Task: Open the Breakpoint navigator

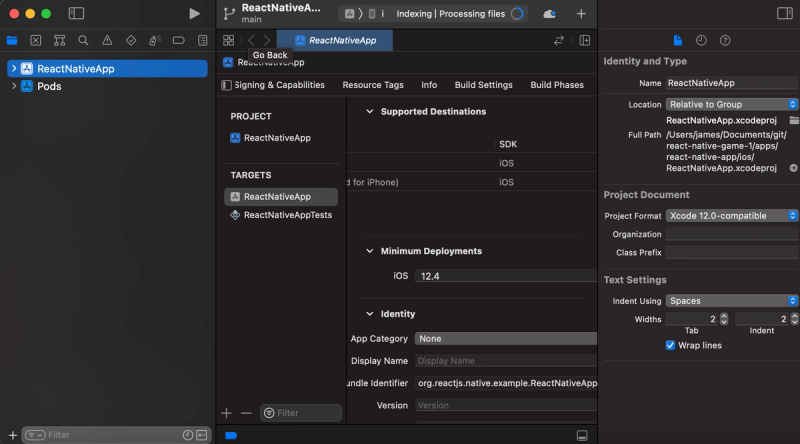Action: click(x=178, y=41)
